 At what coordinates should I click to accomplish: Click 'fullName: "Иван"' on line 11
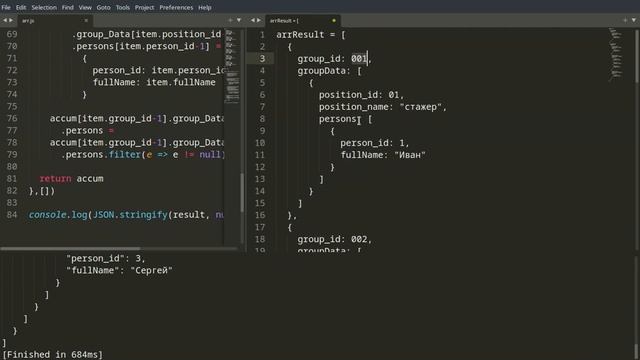click(x=383, y=155)
